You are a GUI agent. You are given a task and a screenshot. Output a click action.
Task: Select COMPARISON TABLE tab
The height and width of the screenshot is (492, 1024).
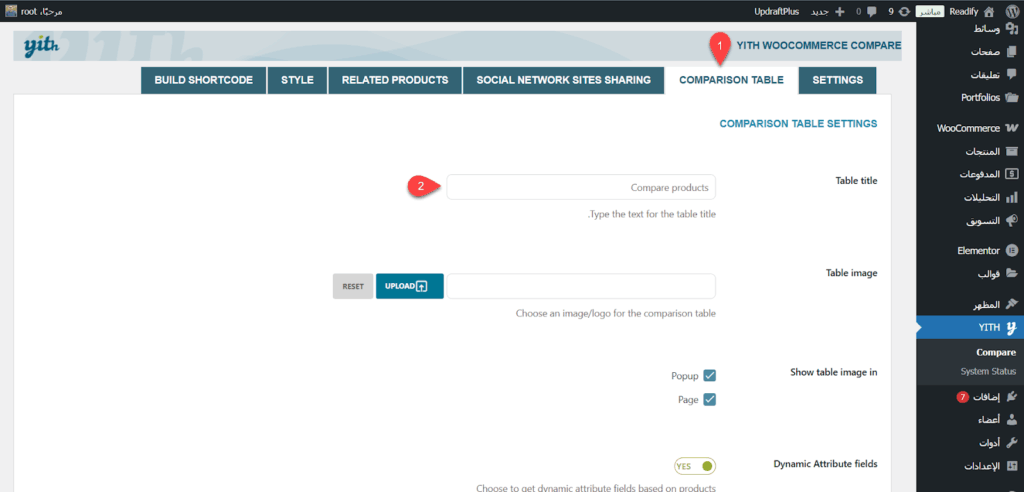[731, 80]
